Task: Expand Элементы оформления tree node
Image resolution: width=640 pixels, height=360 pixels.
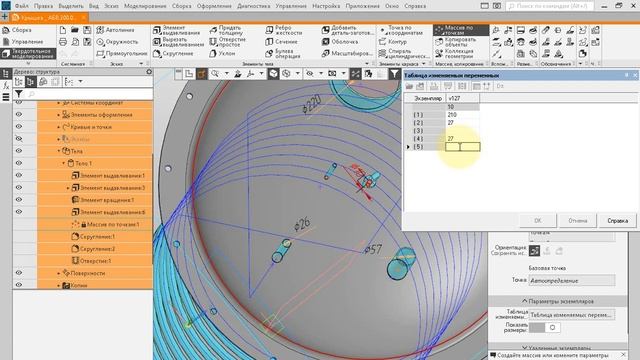Action: click(58, 115)
